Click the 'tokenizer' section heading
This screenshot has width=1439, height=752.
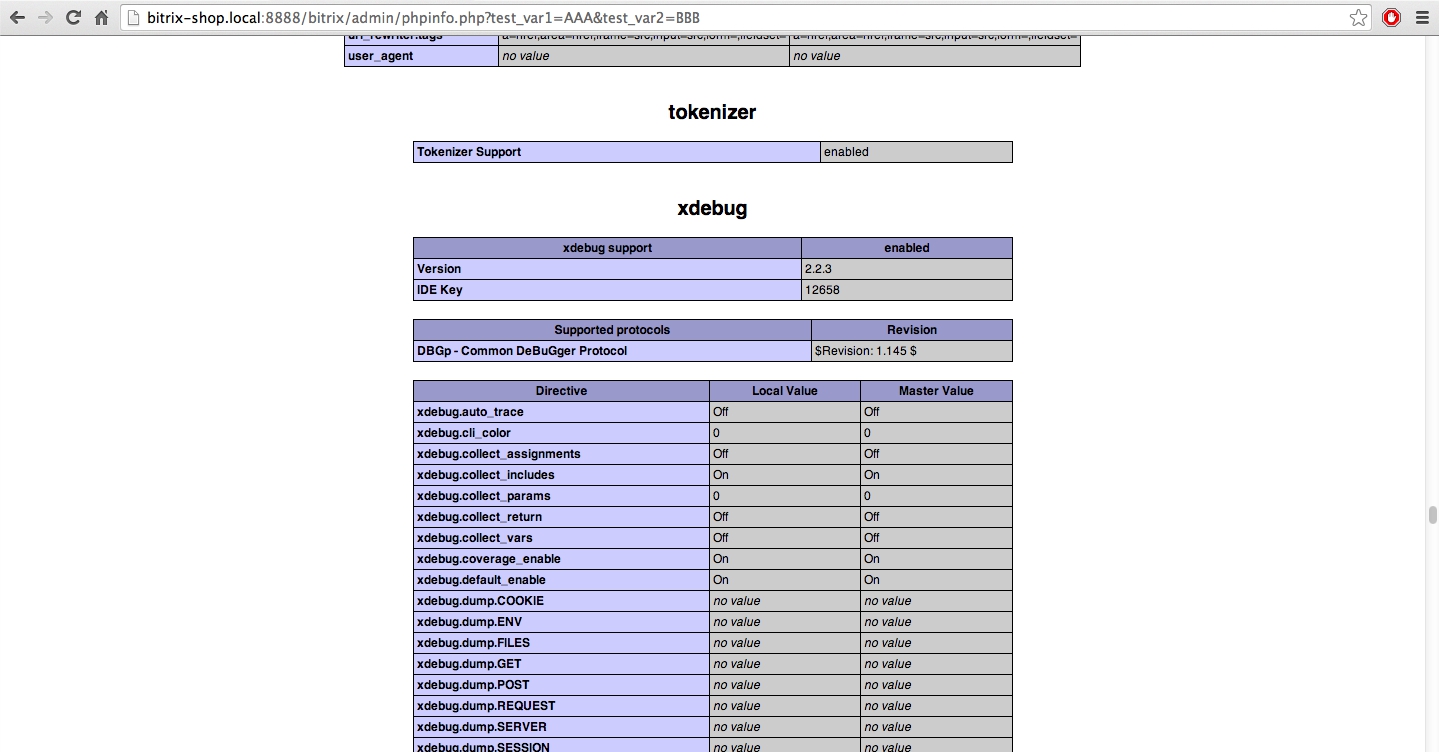pos(712,112)
